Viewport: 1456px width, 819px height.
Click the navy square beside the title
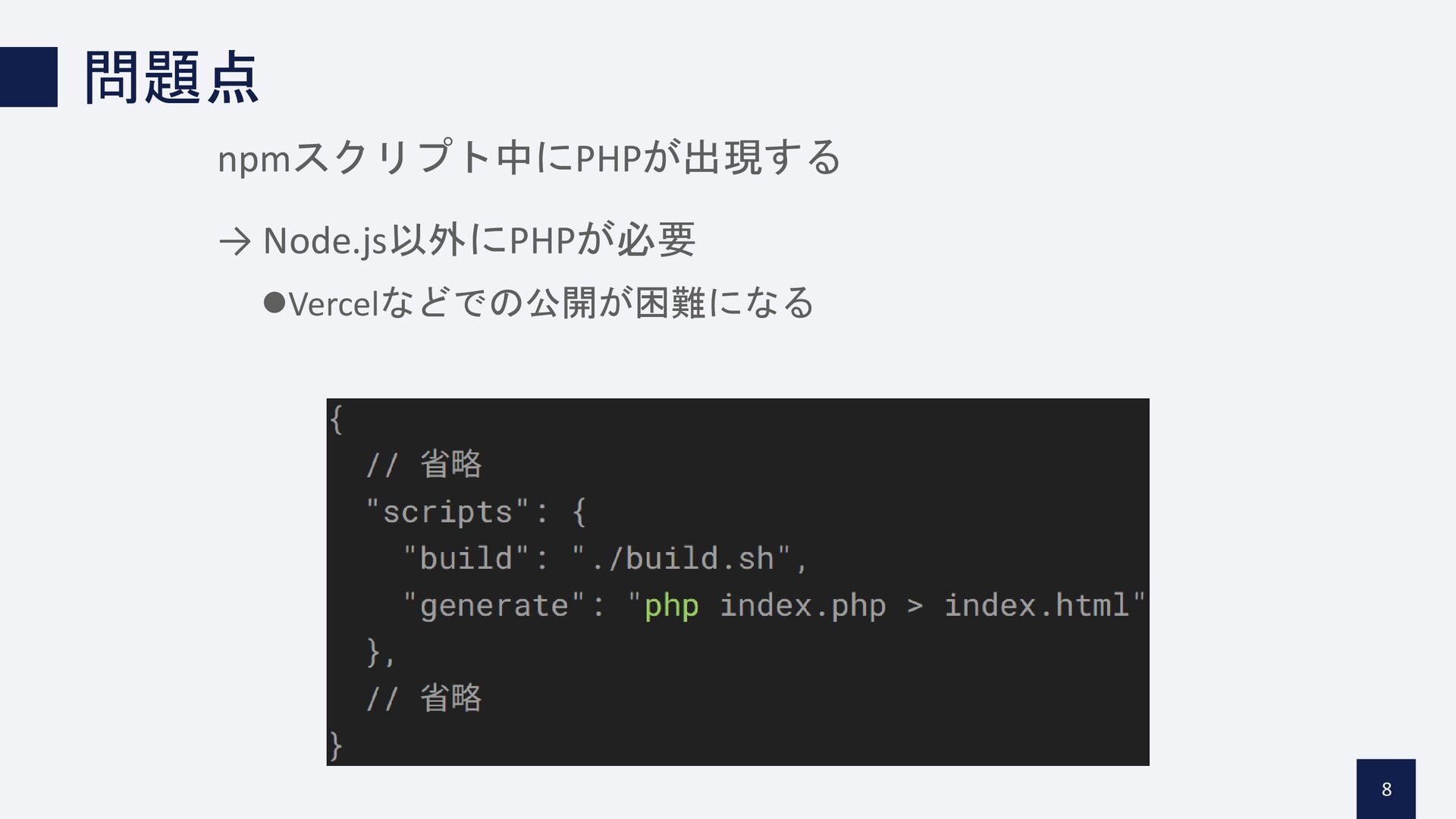pyautogui.click(x=28, y=77)
